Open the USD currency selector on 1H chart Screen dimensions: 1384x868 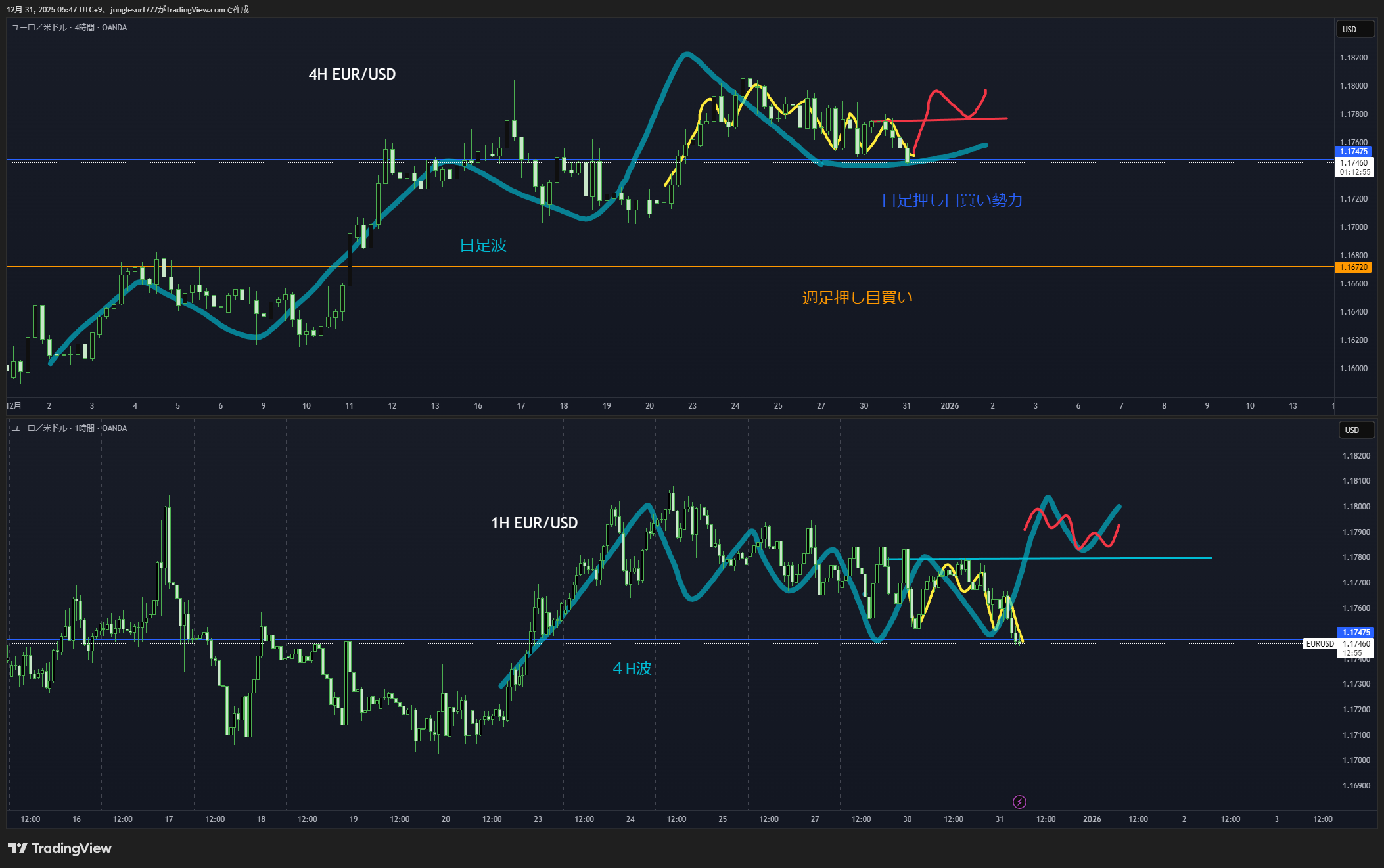(x=1356, y=430)
